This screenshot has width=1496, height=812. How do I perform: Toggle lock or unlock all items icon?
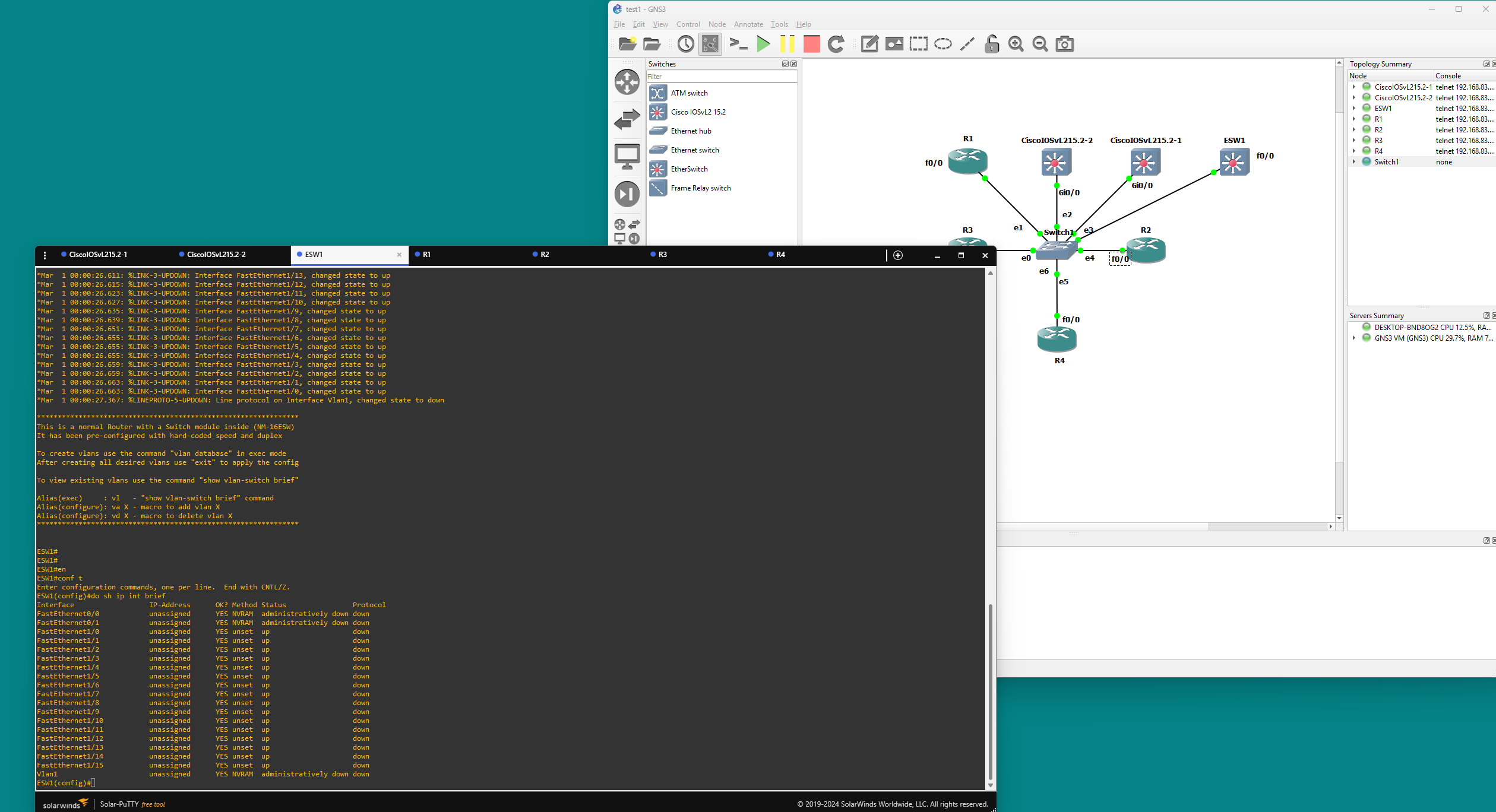pyautogui.click(x=992, y=44)
